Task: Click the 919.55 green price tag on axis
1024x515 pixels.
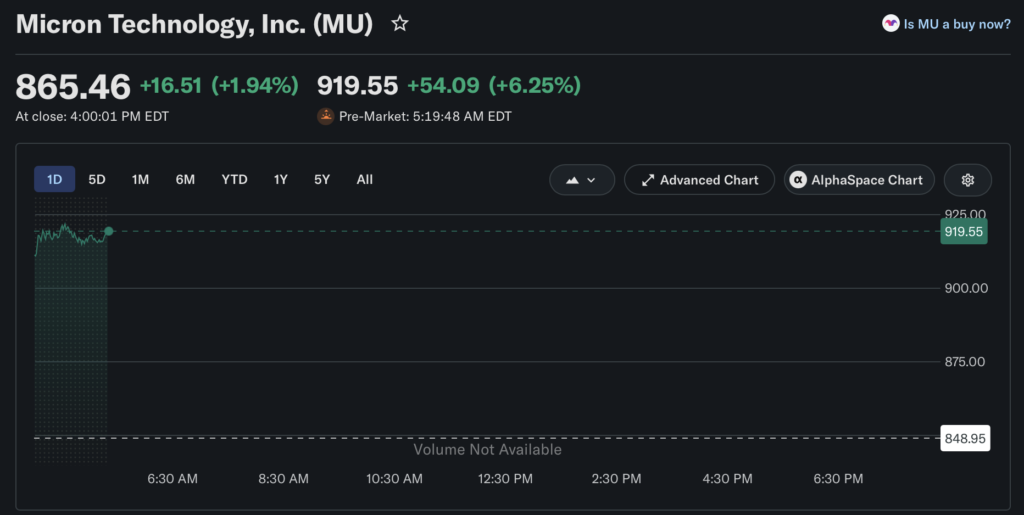Action: (x=964, y=232)
